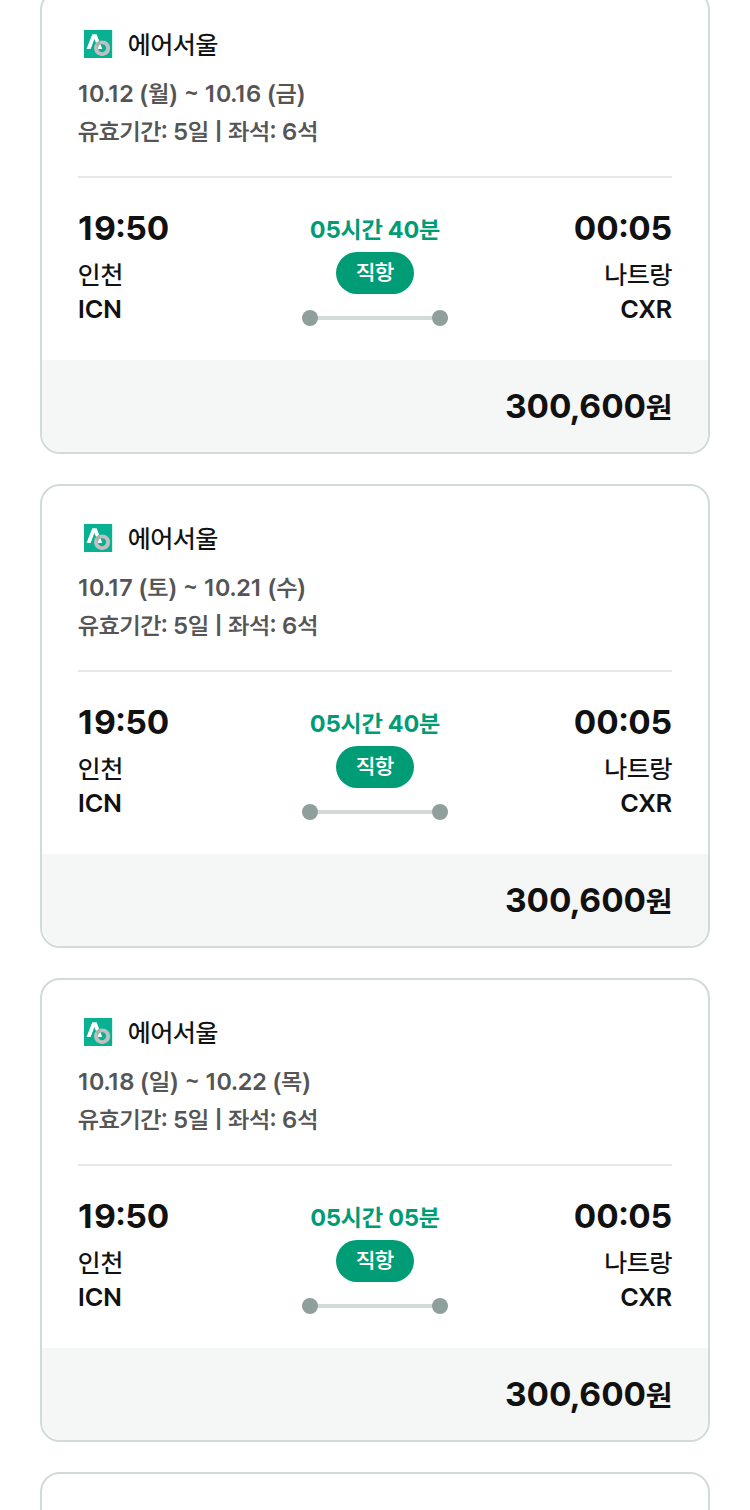
Task: Select the 직항 badge on 10.17 flight
Action: 375,767
